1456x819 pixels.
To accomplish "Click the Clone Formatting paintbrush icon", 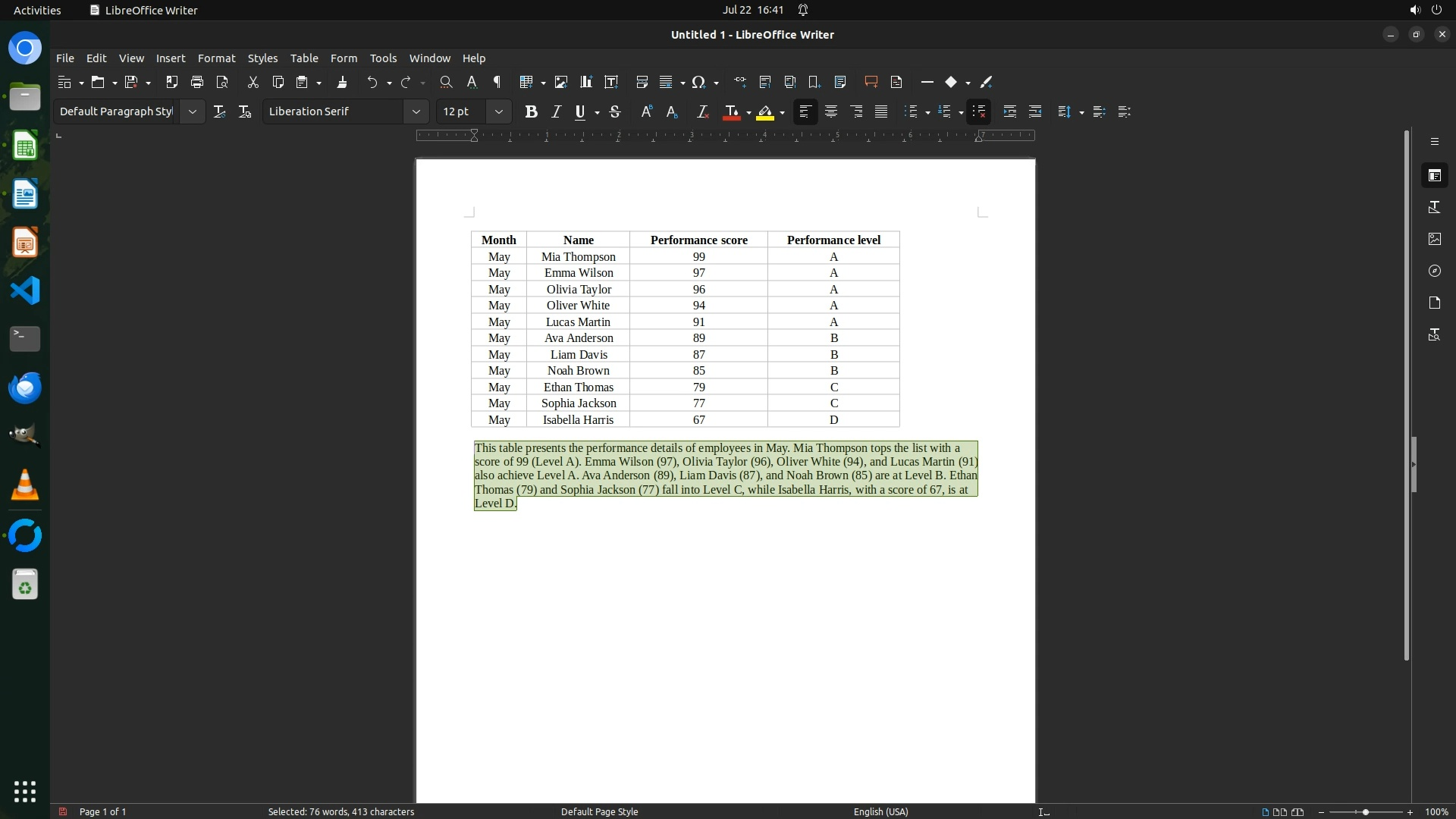I will click(342, 82).
